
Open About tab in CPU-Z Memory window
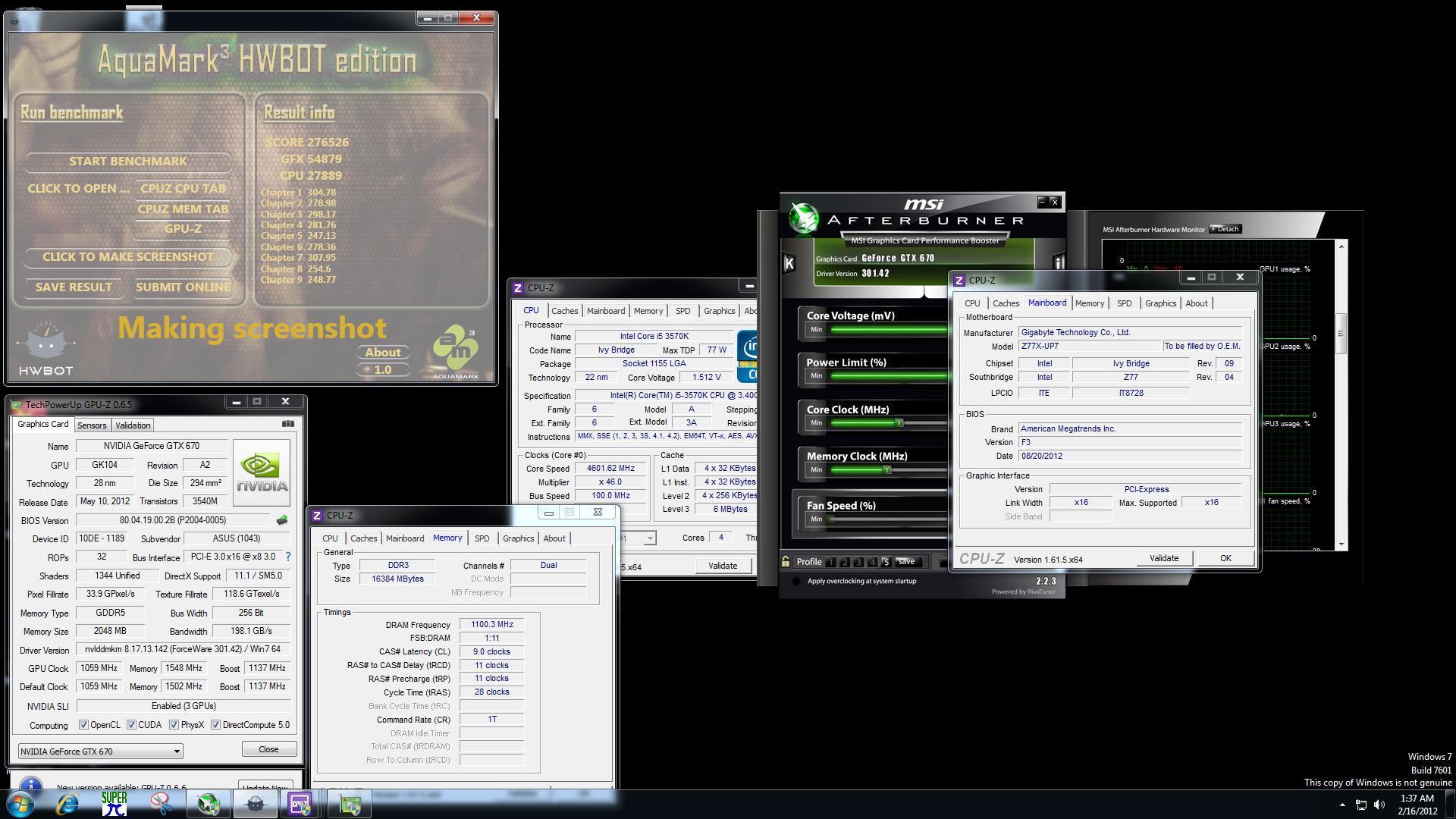[x=554, y=538]
